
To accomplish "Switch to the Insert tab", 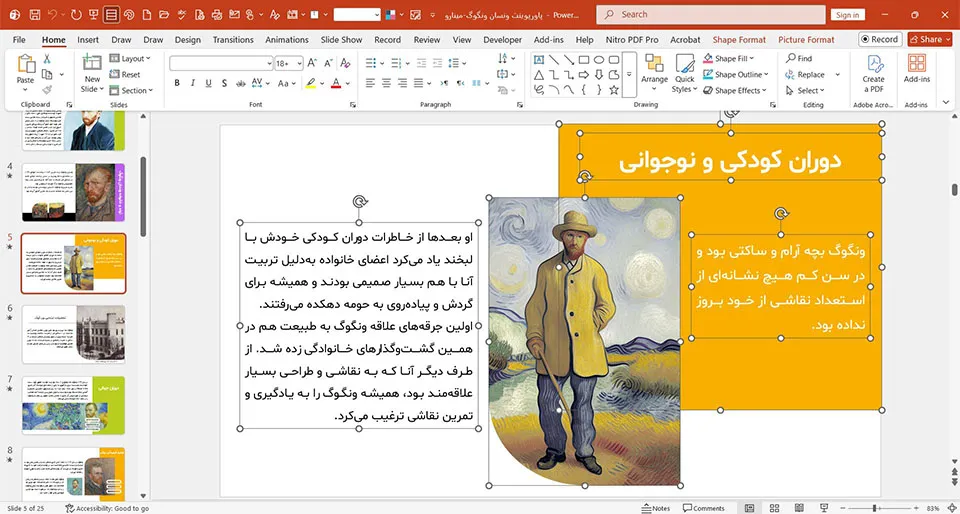I will pos(88,40).
